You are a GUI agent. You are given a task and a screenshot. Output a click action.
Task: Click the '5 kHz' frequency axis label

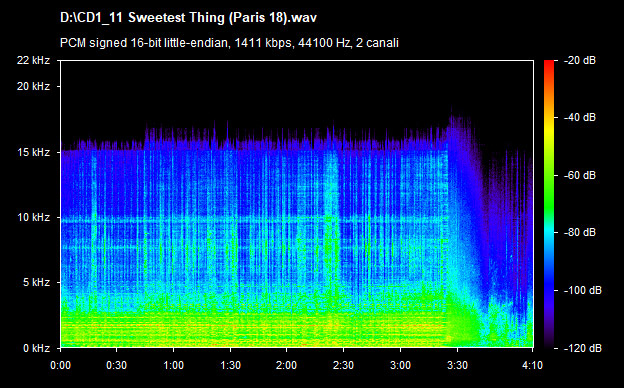click(36, 283)
